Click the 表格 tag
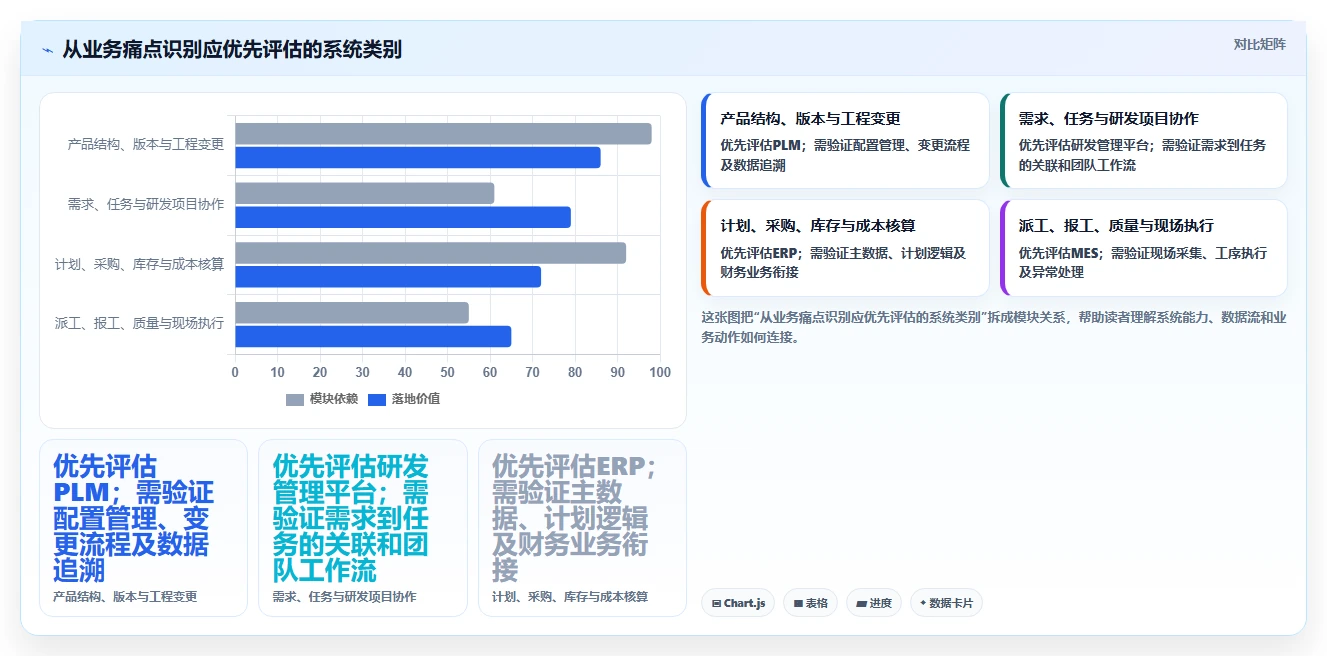The height and width of the screenshot is (656, 1327). [x=810, y=603]
